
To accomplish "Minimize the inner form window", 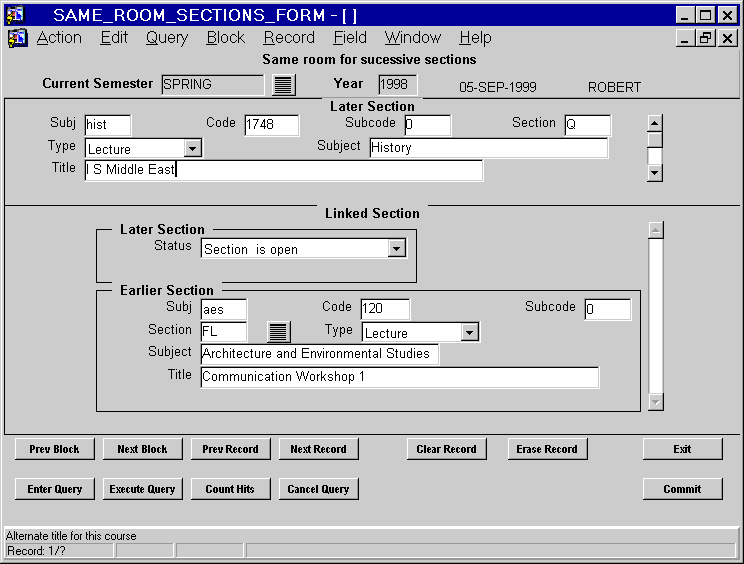I will click(685, 38).
